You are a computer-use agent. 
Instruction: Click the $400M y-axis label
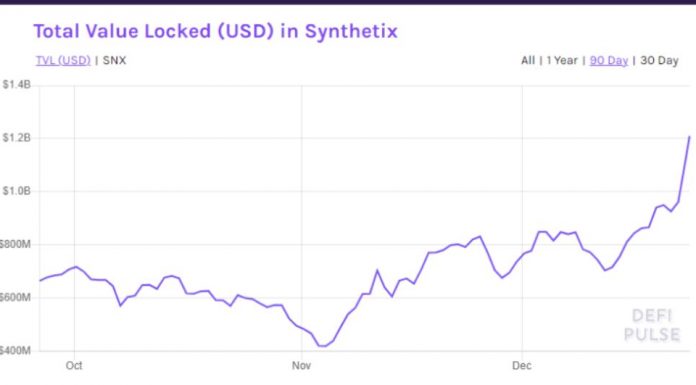(x=15, y=350)
